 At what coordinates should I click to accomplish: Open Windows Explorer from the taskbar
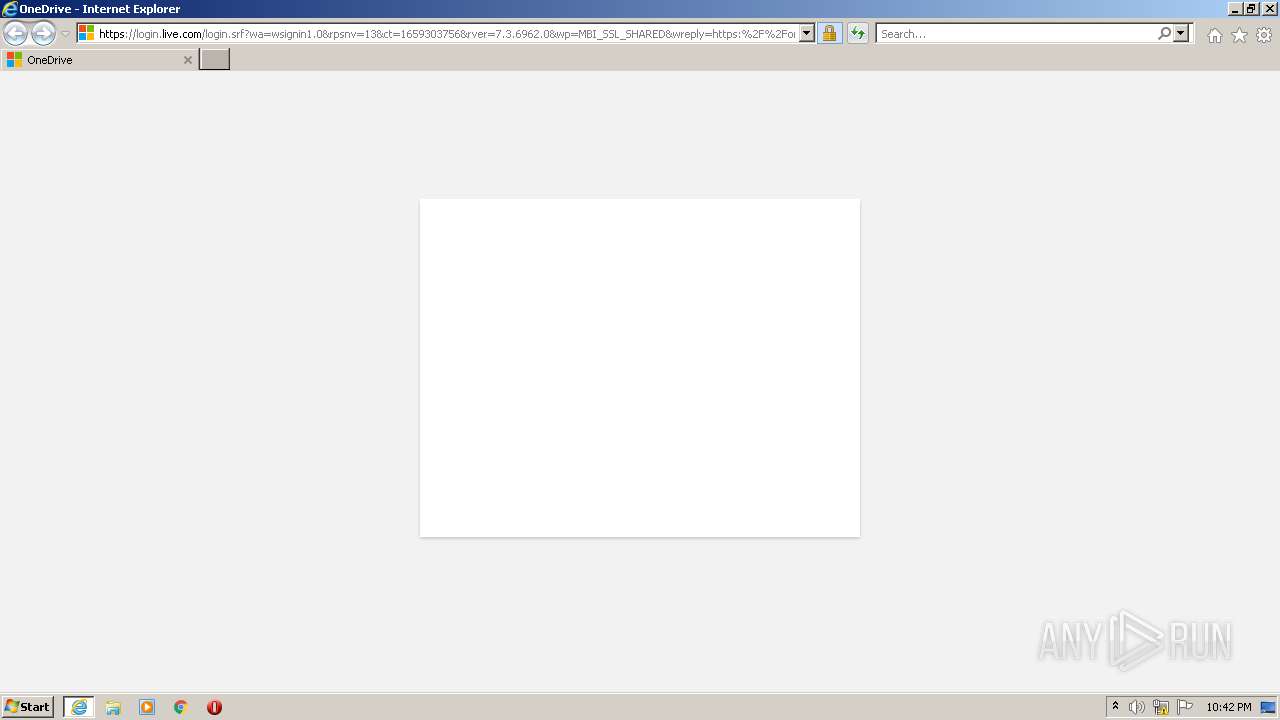pyautogui.click(x=113, y=707)
